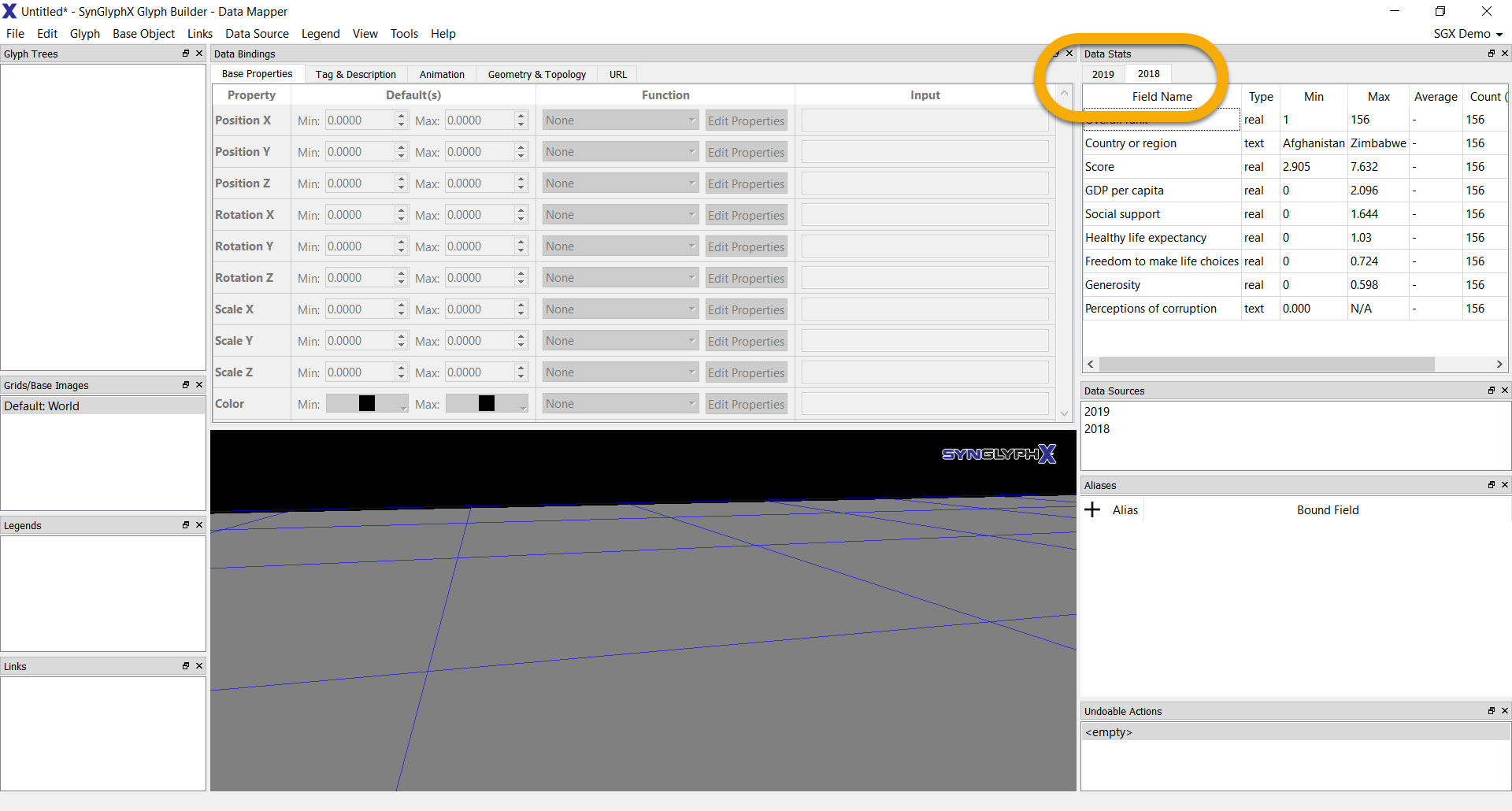Open the SGX Demo dropdown
Screen dimensions: 1512x811
(x=1469, y=34)
